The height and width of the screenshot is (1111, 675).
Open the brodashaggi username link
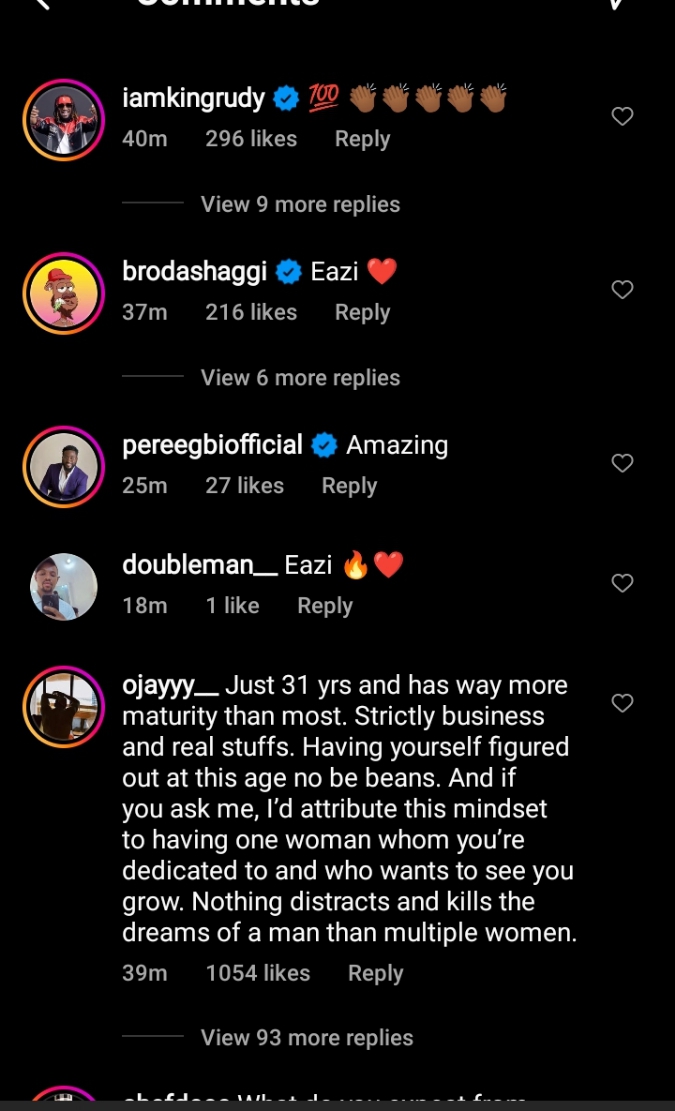(x=194, y=271)
